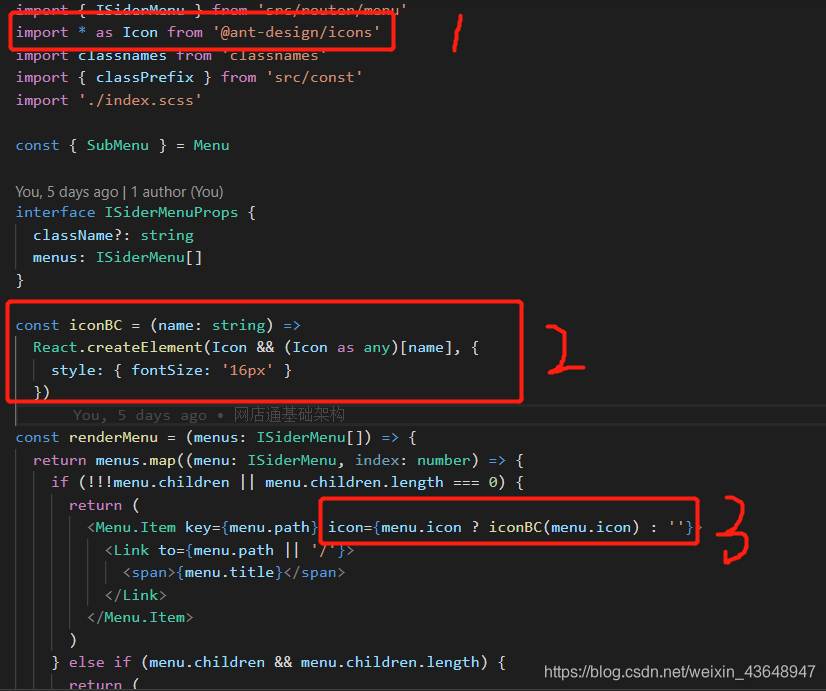Click 'key={menu.path}' attribute
The image size is (826, 691).
[251, 528]
